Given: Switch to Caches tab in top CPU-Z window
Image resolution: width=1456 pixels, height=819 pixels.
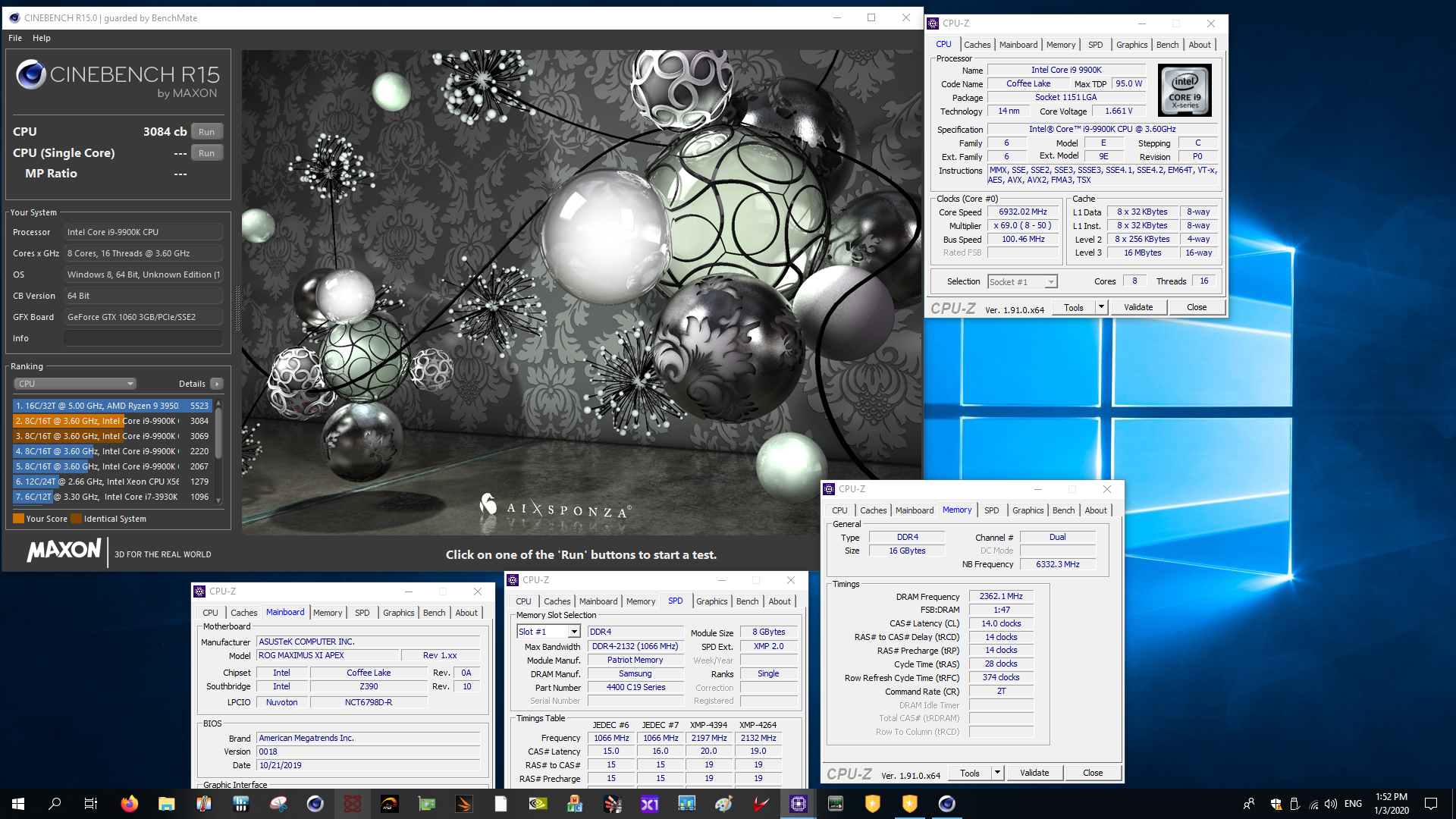Looking at the screenshot, I should pyautogui.click(x=977, y=45).
